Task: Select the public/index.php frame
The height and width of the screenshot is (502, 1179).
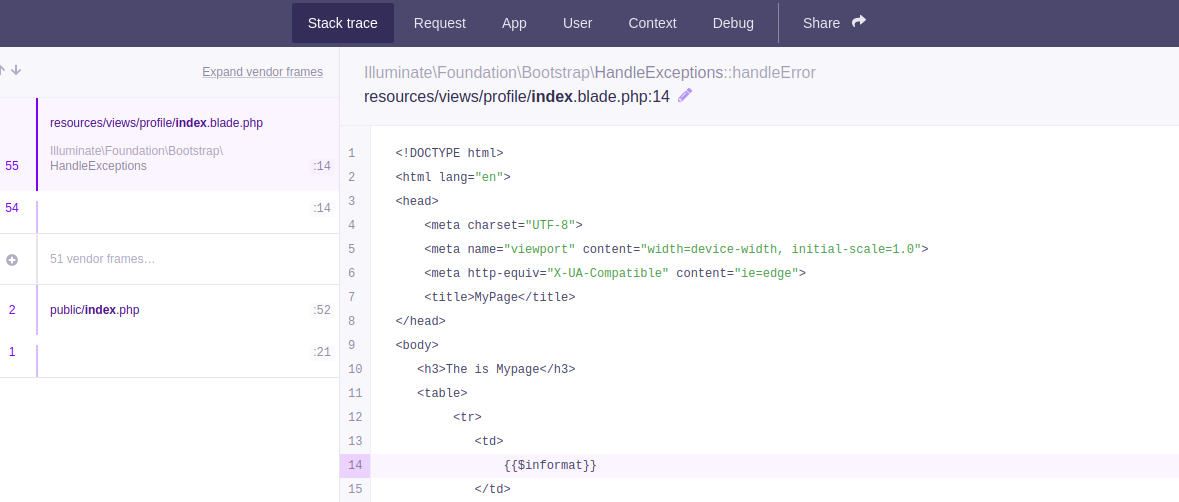Action: click(x=95, y=310)
